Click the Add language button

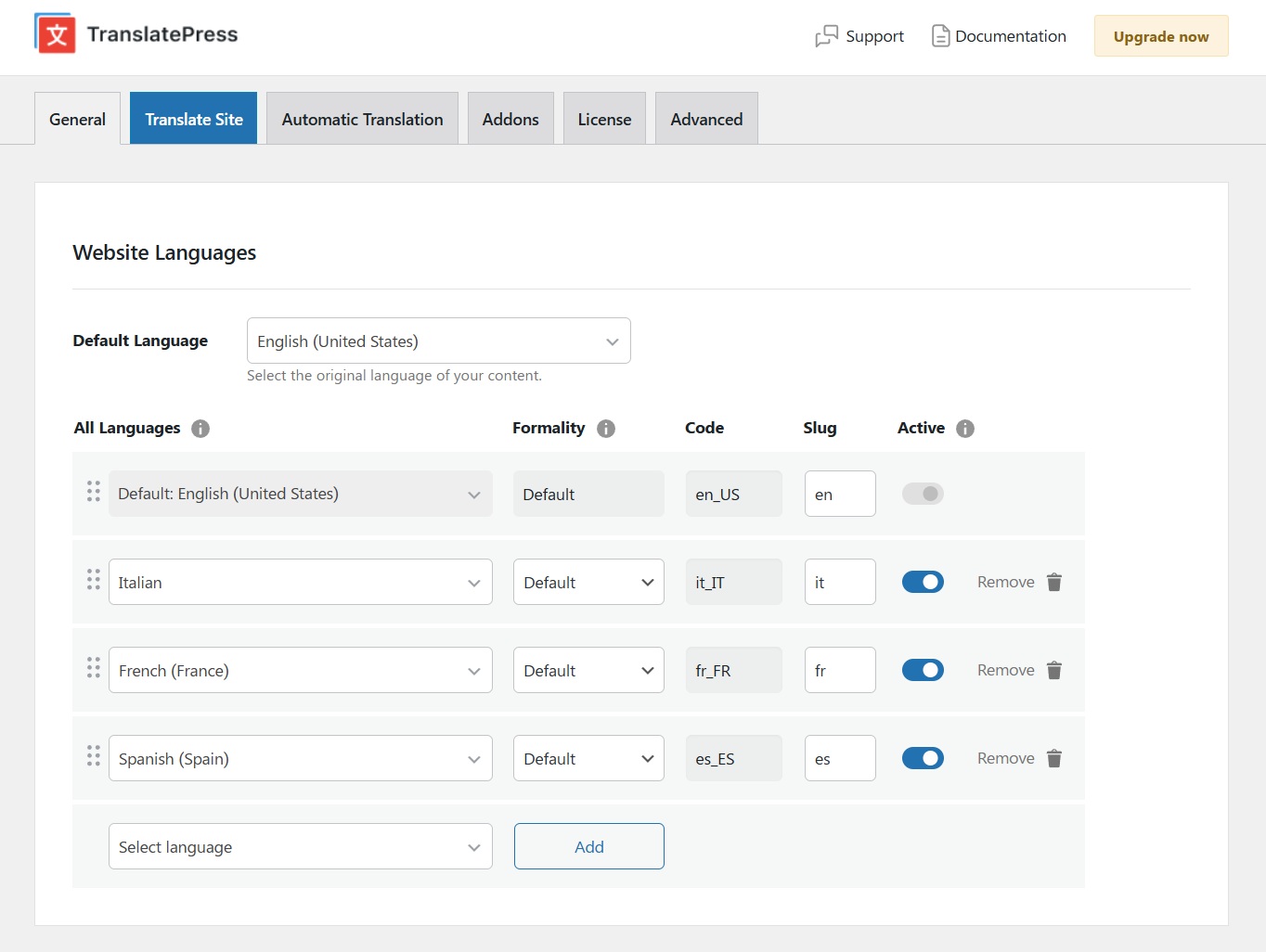[589, 846]
